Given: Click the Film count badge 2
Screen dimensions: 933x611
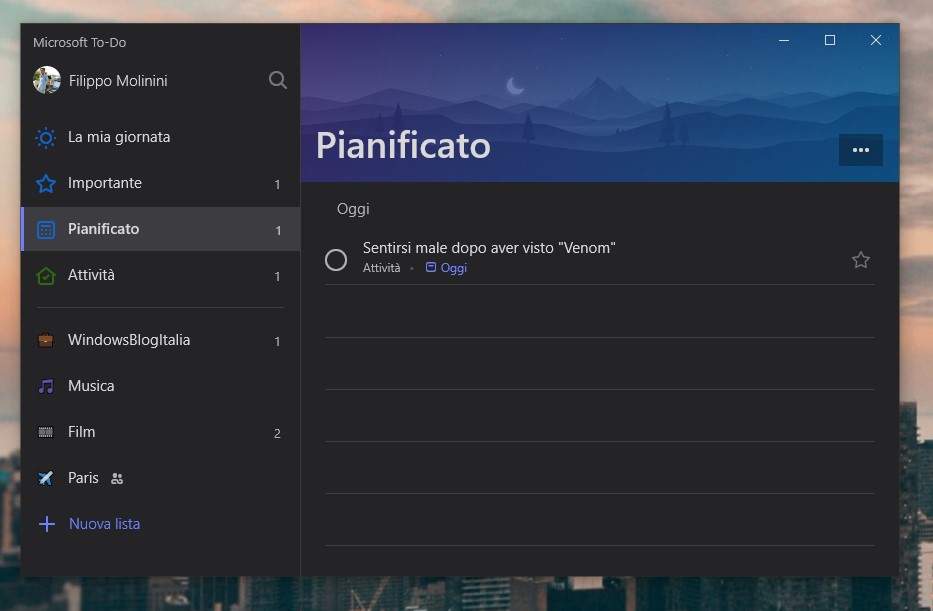Looking at the screenshot, I should pos(277,433).
